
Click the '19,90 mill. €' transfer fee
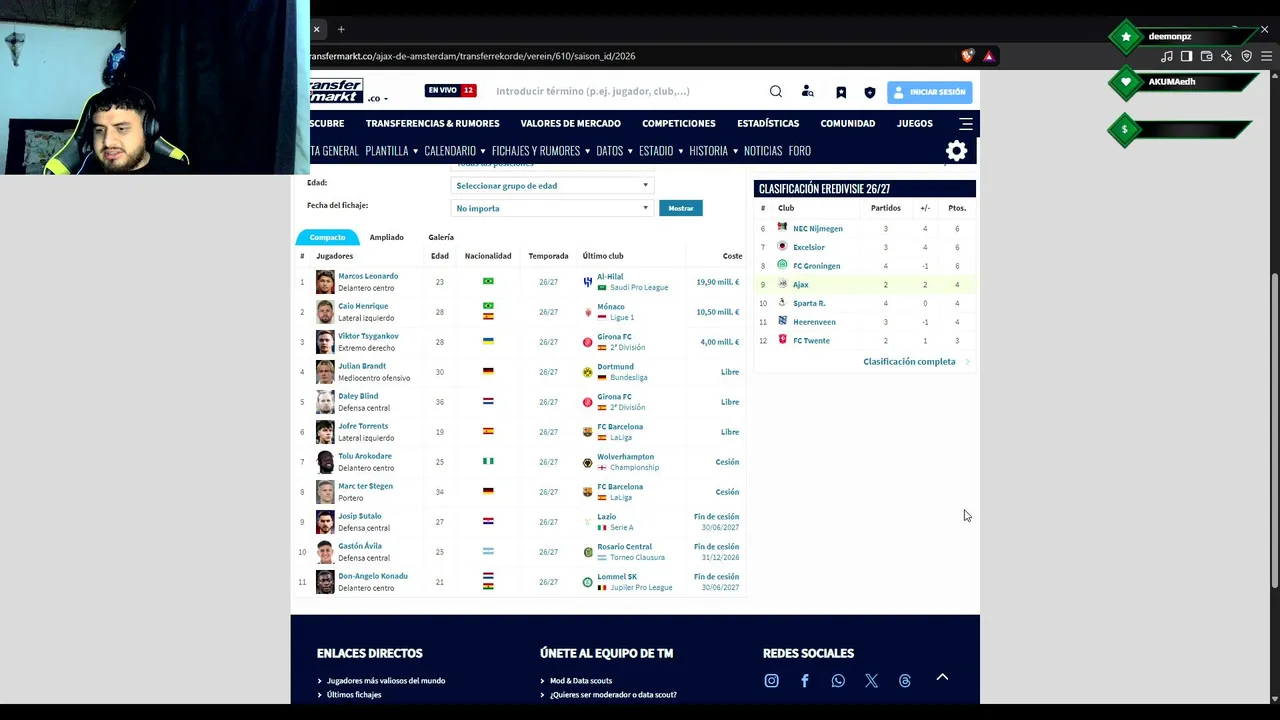[718, 282]
